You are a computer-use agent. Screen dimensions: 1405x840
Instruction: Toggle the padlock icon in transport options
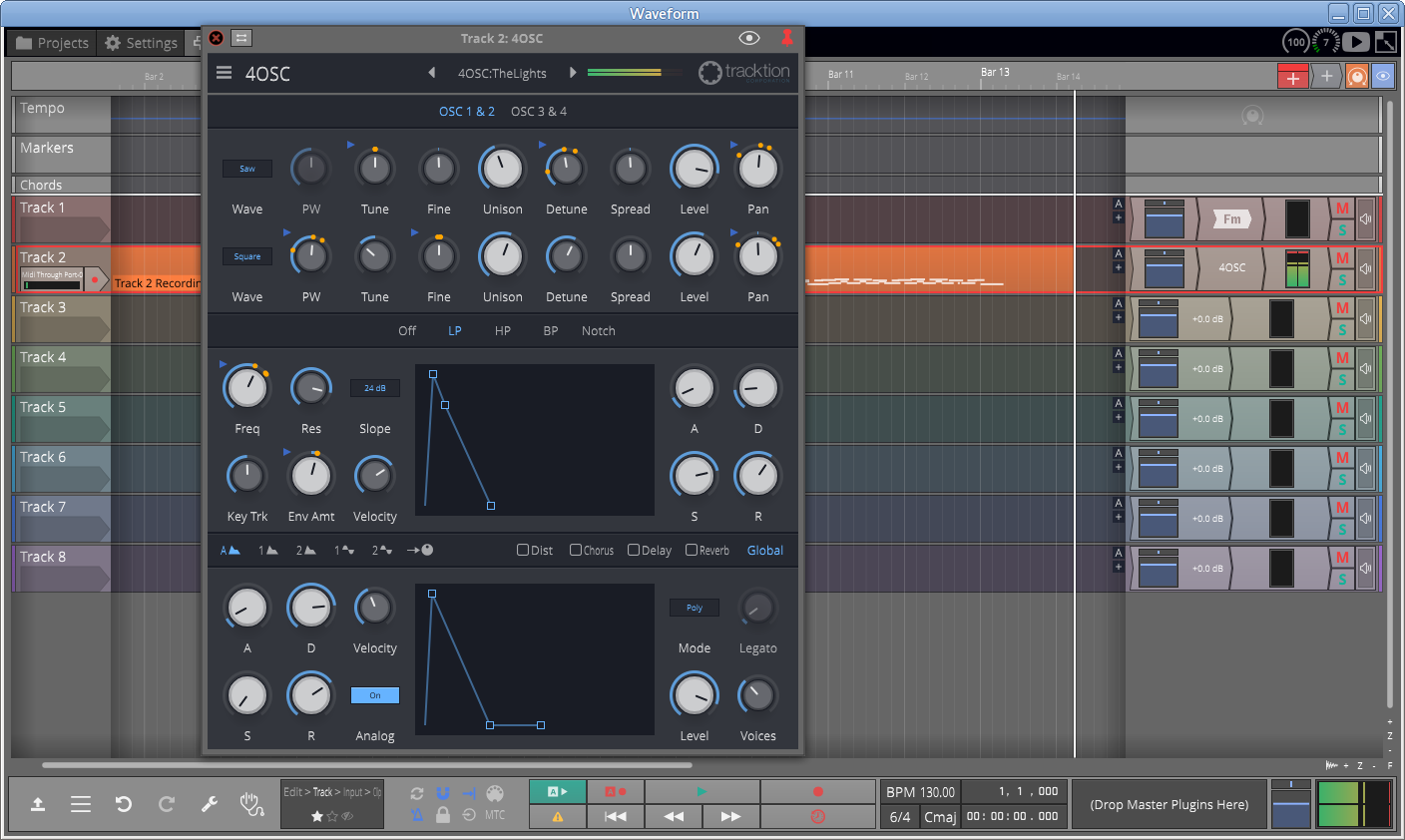click(x=443, y=815)
